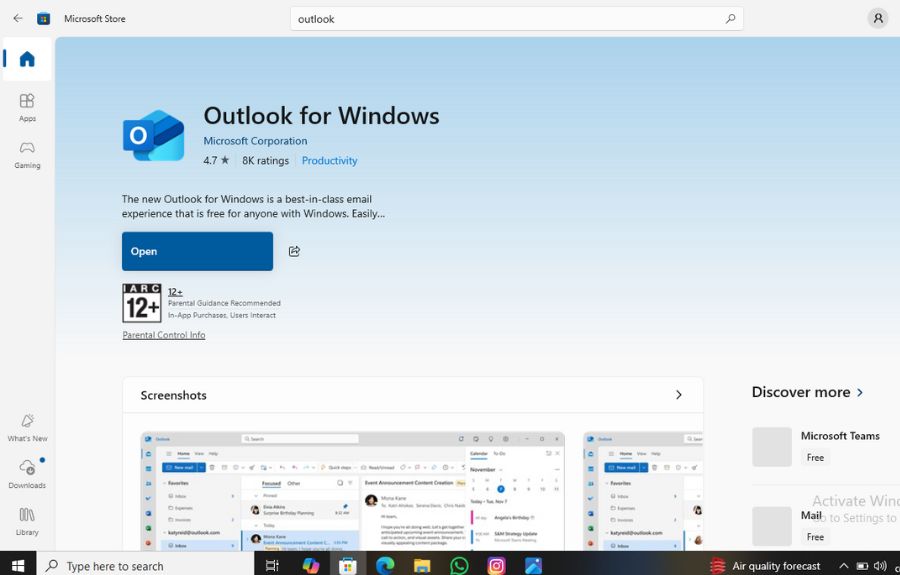Click the search magnifier icon

point(730,19)
